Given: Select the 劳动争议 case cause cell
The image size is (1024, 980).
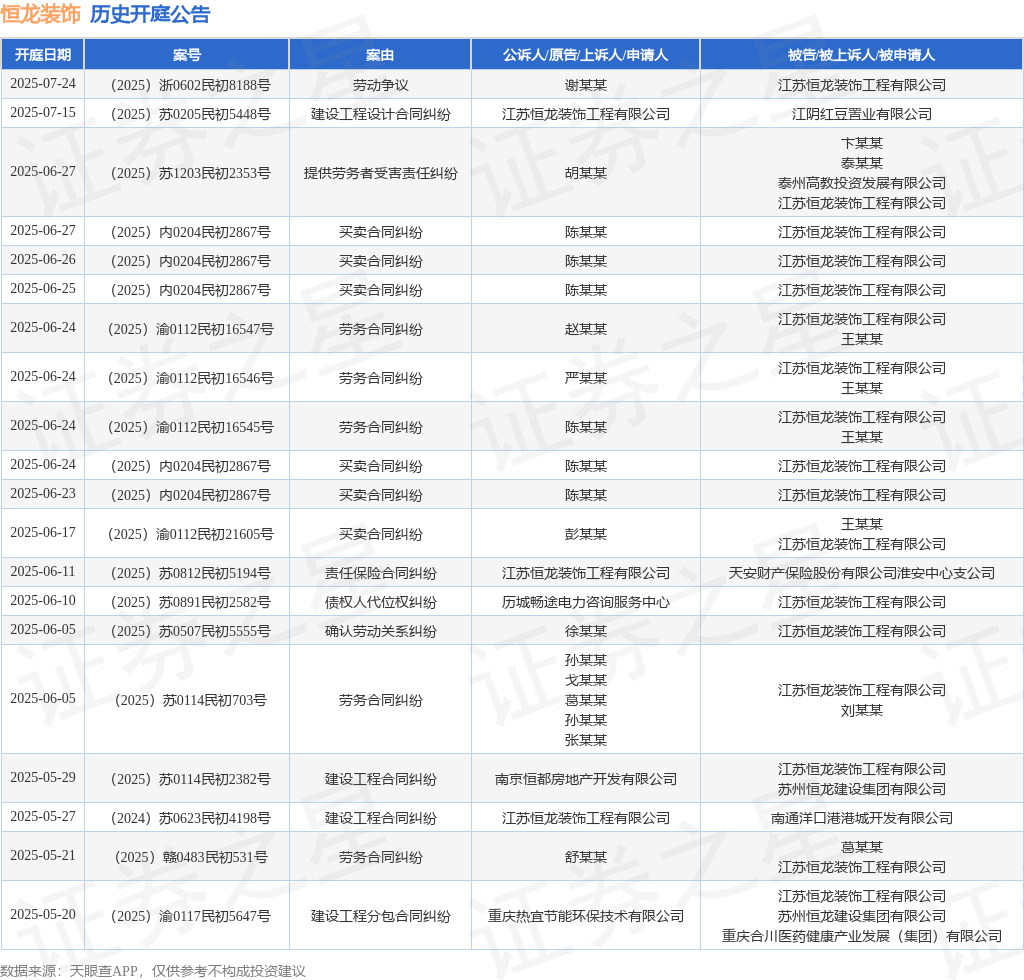Looking at the screenshot, I should point(380,85).
